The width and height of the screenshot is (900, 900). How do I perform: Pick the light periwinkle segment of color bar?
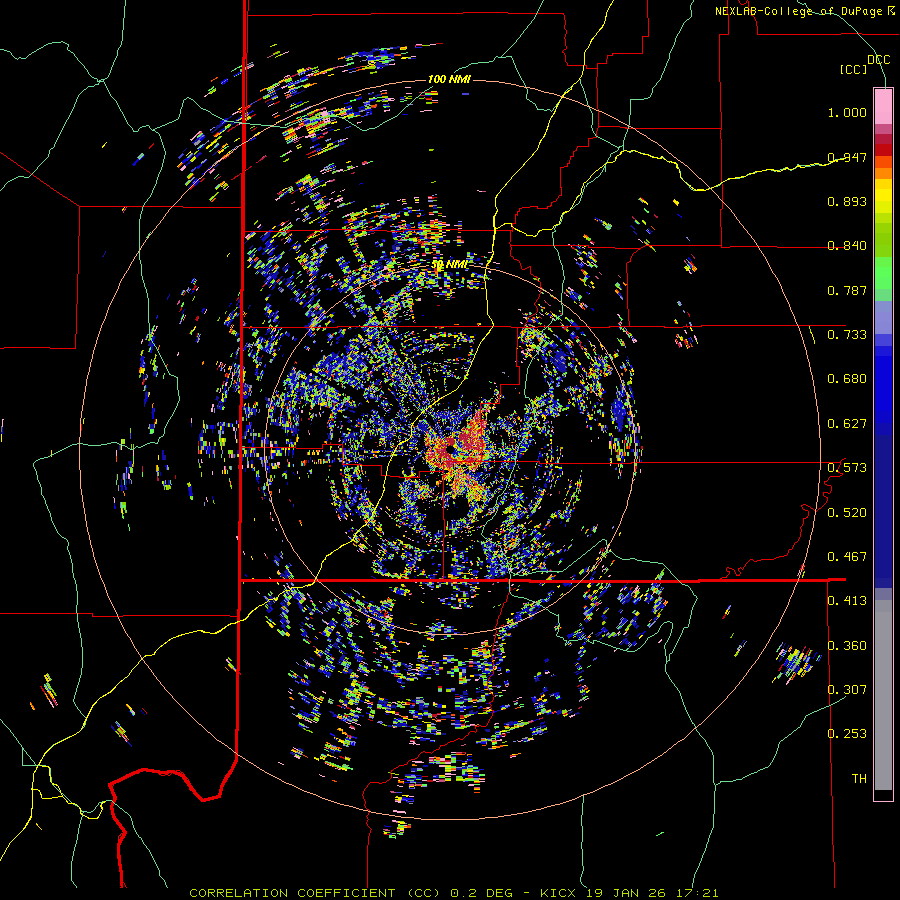click(x=883, y=317)
